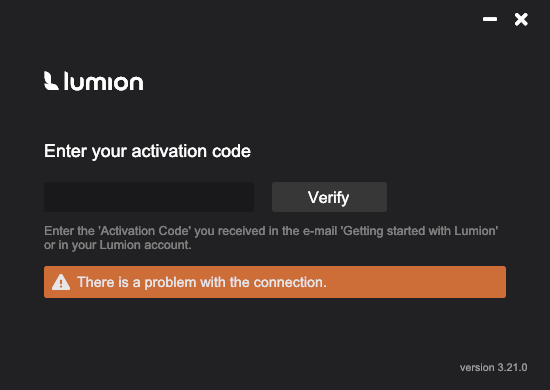Viewport: 550px width, 390px height.
Task: Close the Lumion activation window
Action: point(521,19)
